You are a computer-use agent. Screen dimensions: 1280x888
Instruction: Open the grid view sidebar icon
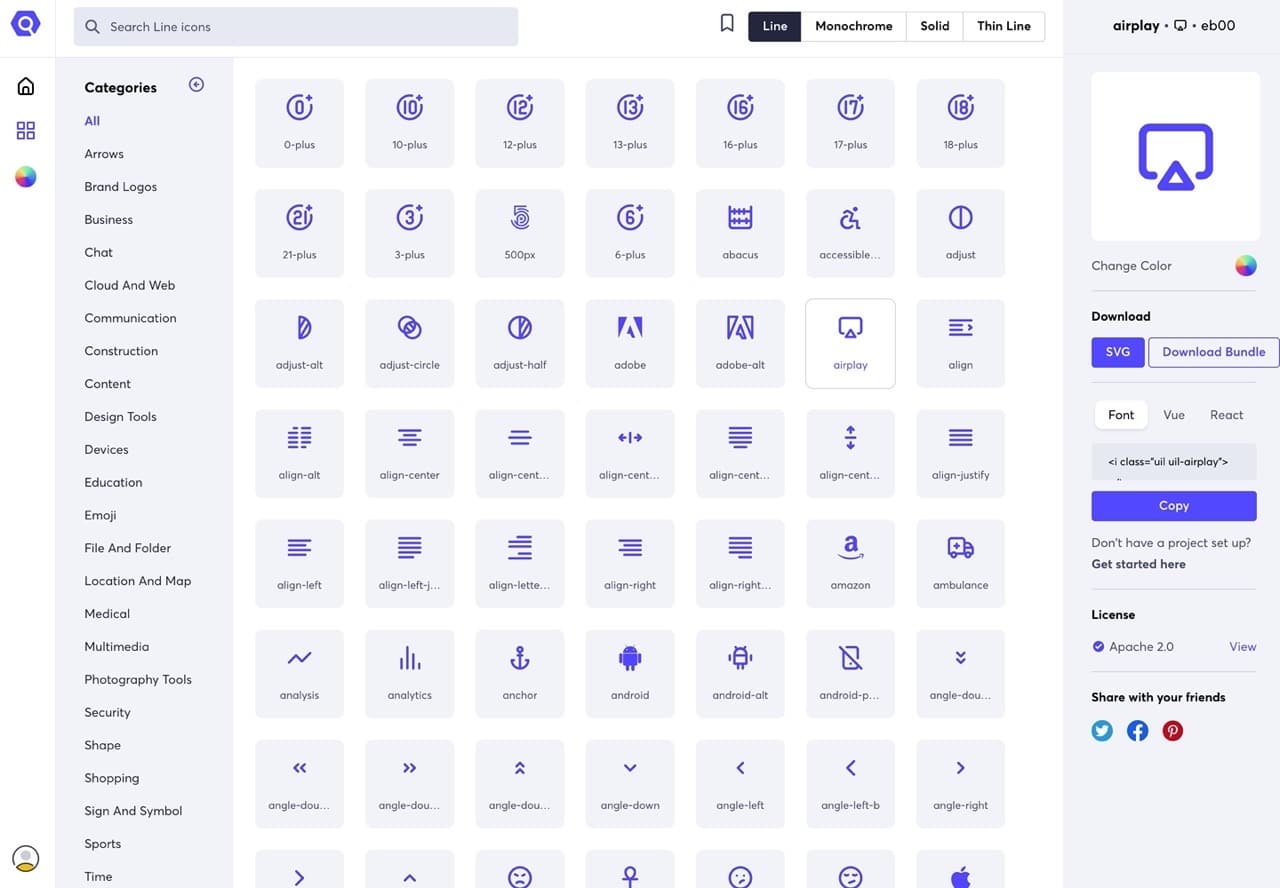click(x=26, y=130)
